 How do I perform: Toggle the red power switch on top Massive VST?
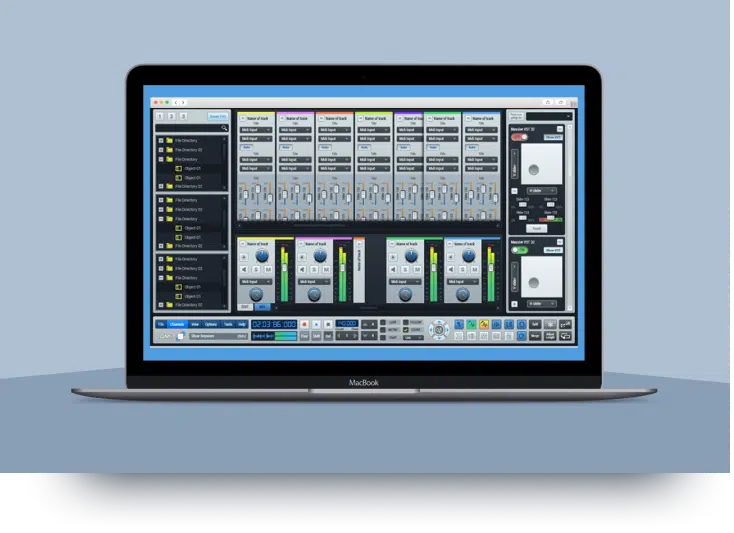click(x=518, y=136)
